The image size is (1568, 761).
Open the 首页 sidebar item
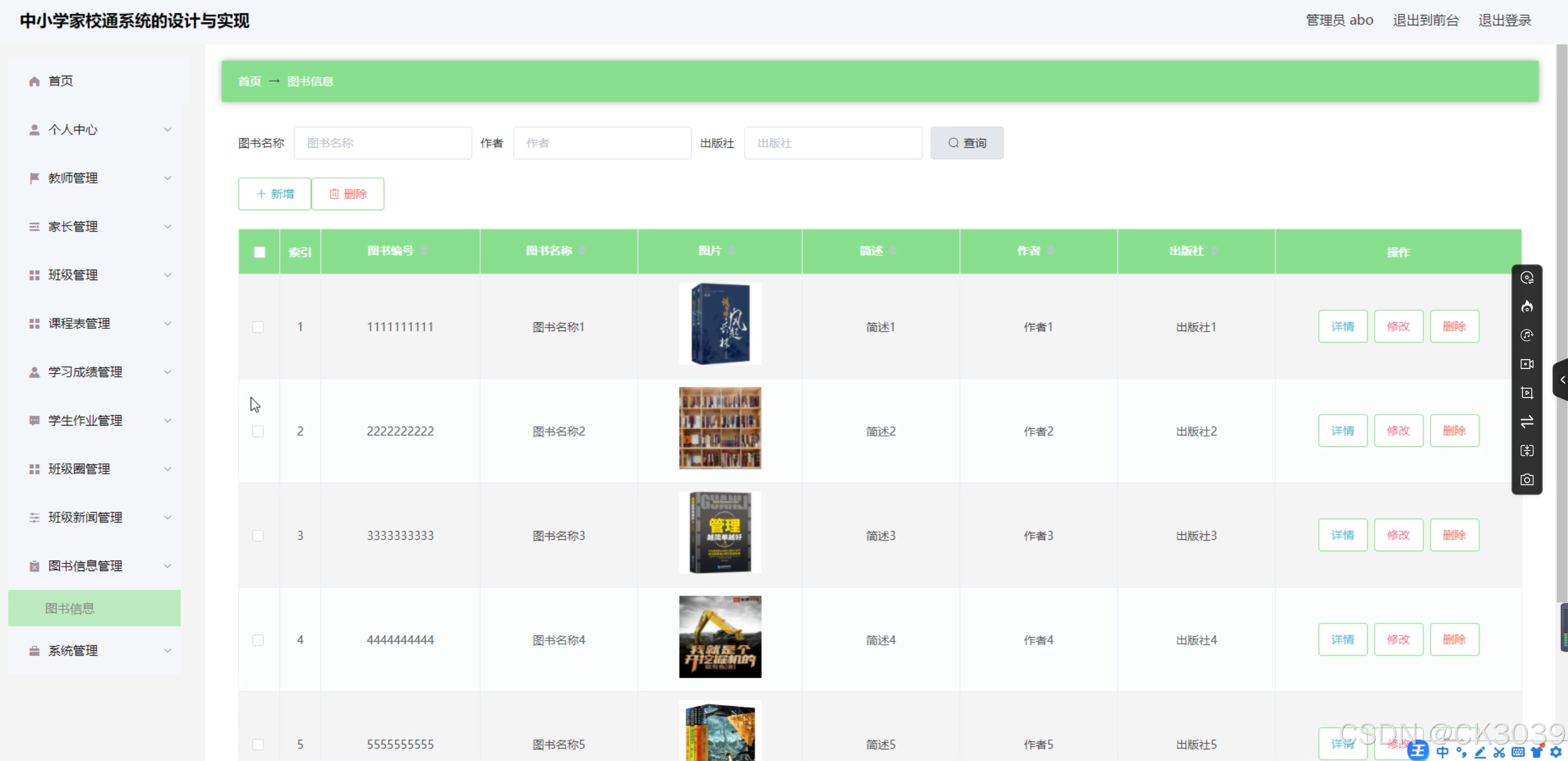coord(61,81)
